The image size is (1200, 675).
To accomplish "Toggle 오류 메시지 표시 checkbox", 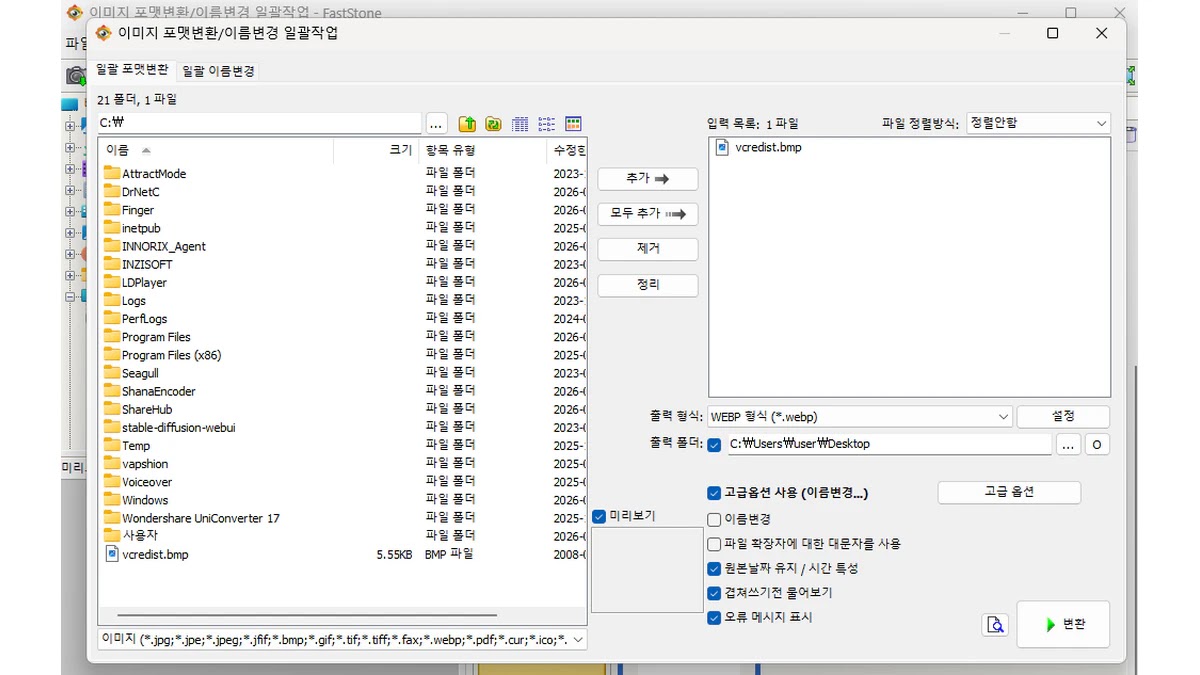I will point(714,618).
